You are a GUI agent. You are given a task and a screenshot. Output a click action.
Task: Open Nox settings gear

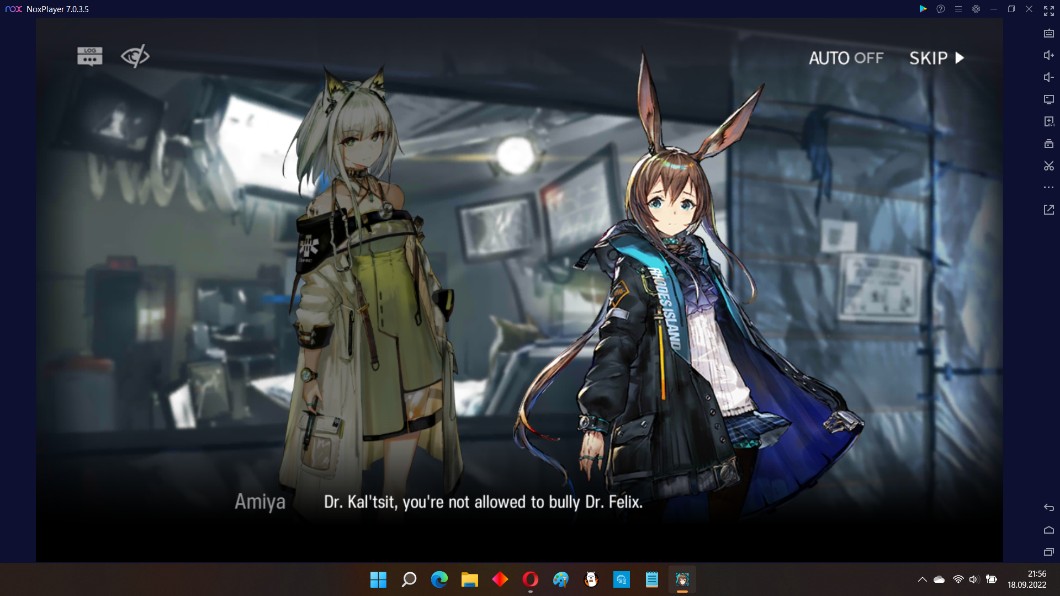tap(975, 9)
